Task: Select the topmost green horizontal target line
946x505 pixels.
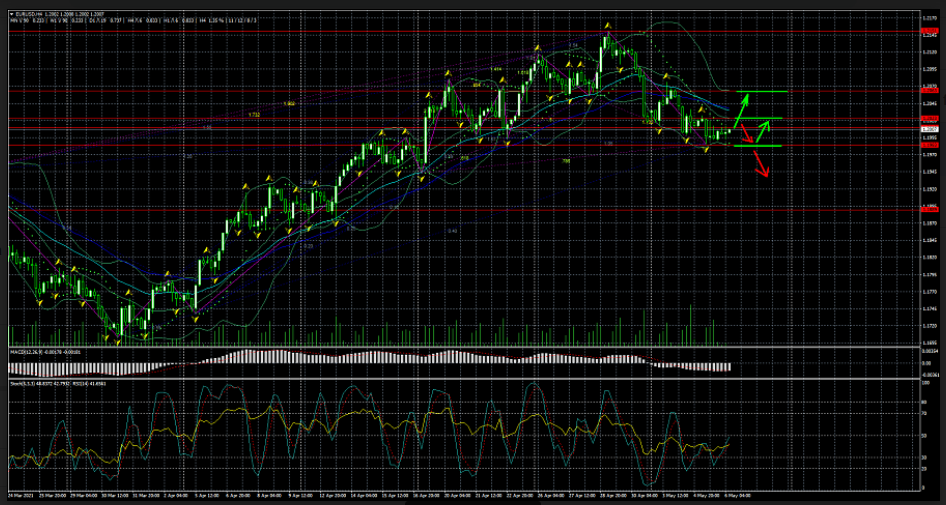Action: click(x=762, y=92)
